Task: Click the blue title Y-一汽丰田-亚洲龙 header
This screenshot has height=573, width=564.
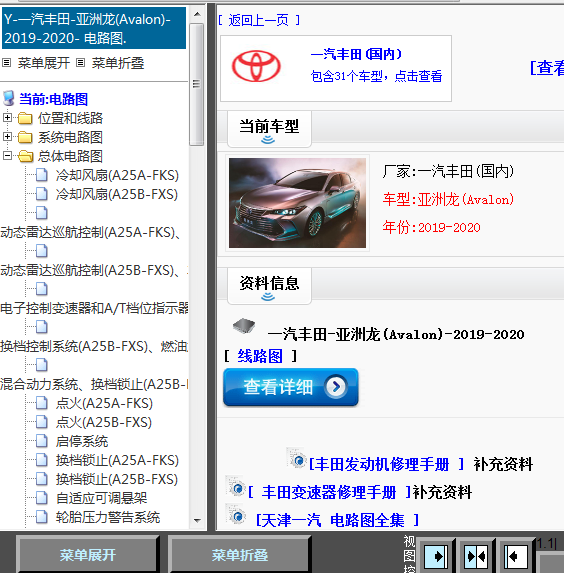Action: click(94, 28)
